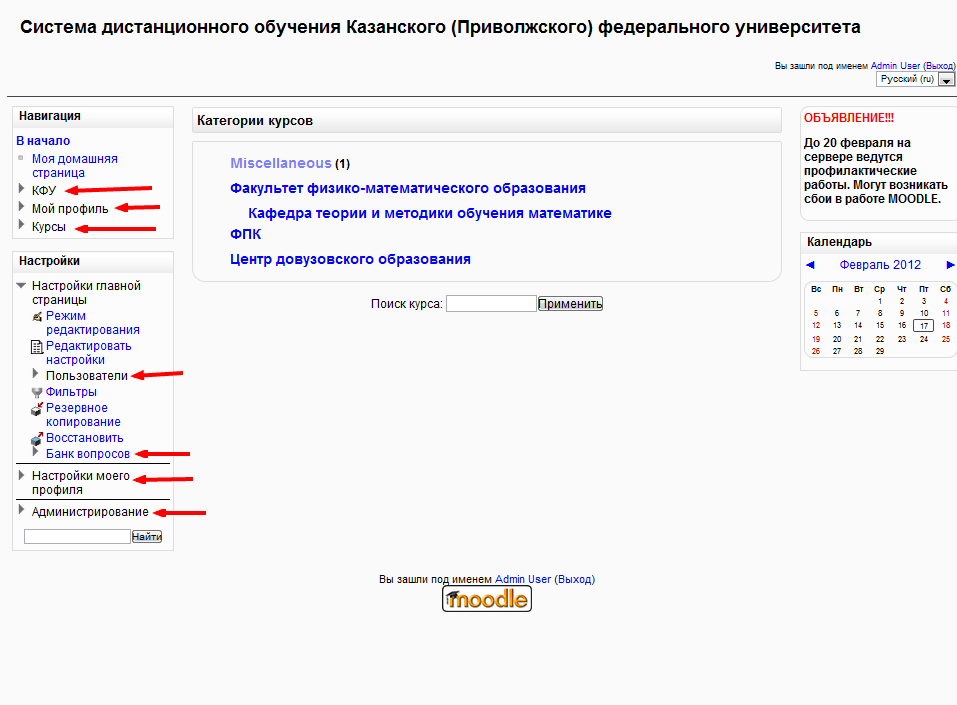
Task: Open Центр довузовского образования category
Action: [350, 259]
